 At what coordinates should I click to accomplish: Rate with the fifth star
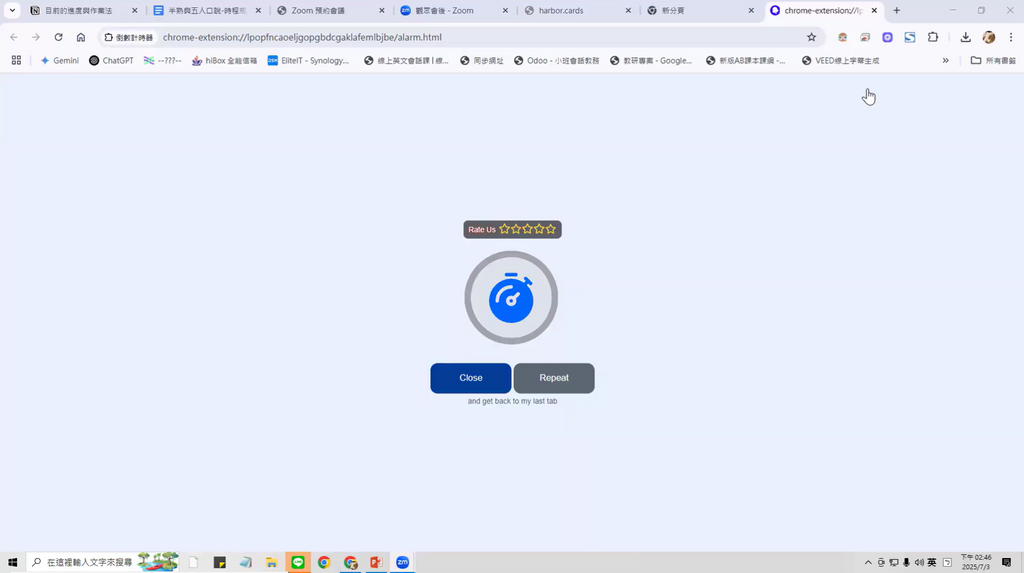pyautogui.click(x=551, y=229)
